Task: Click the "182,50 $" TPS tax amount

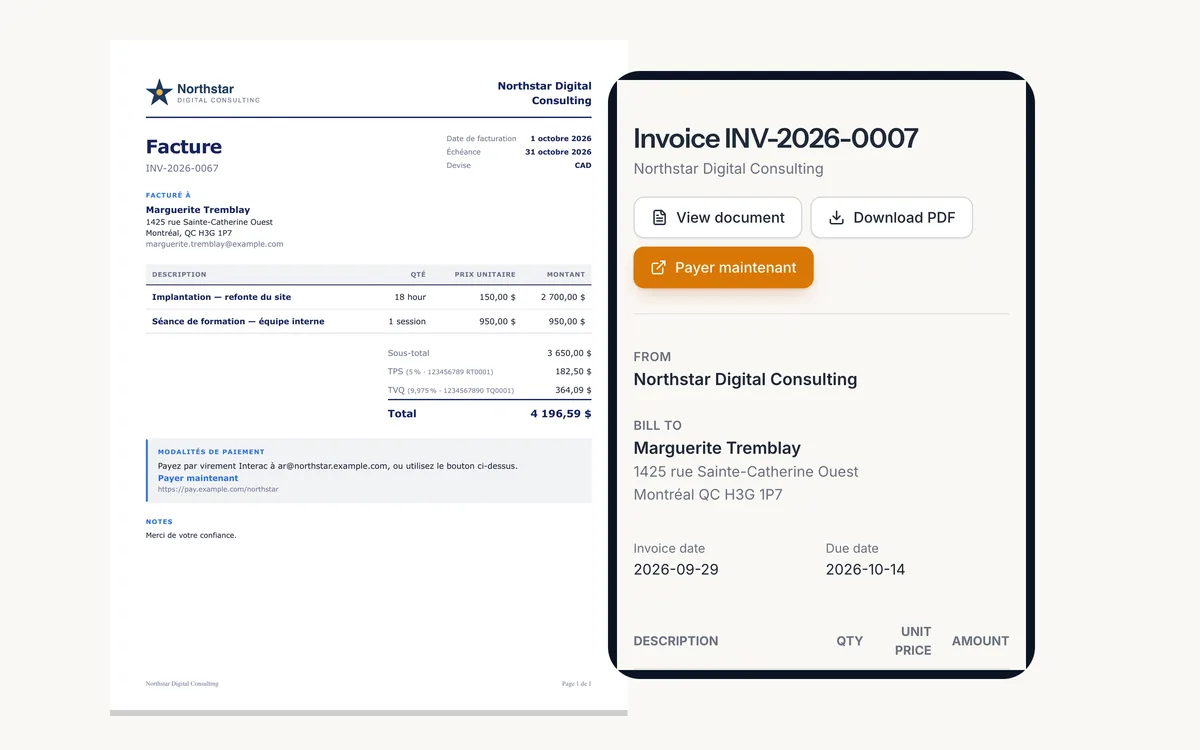Action: pyautogui.click(x=573, y=371)
